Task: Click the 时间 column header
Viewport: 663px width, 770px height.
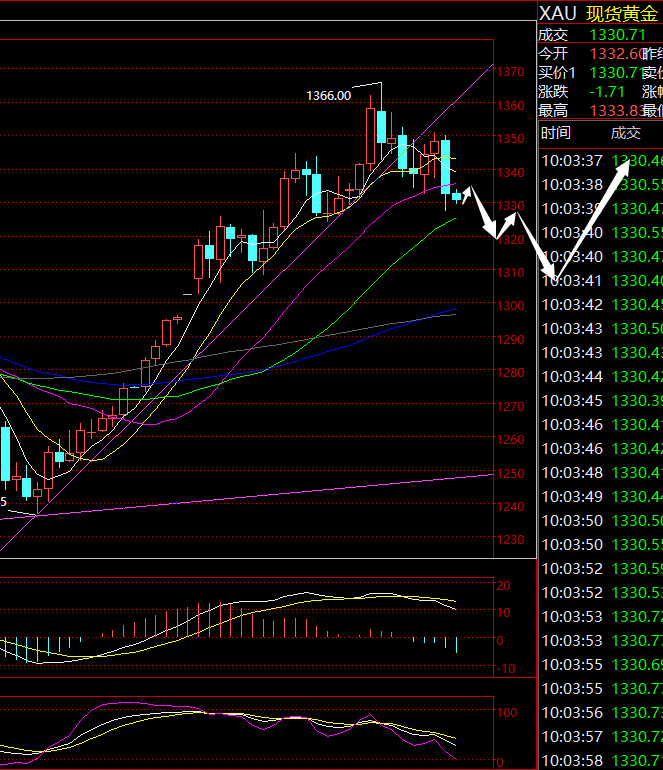Action: 556,133
